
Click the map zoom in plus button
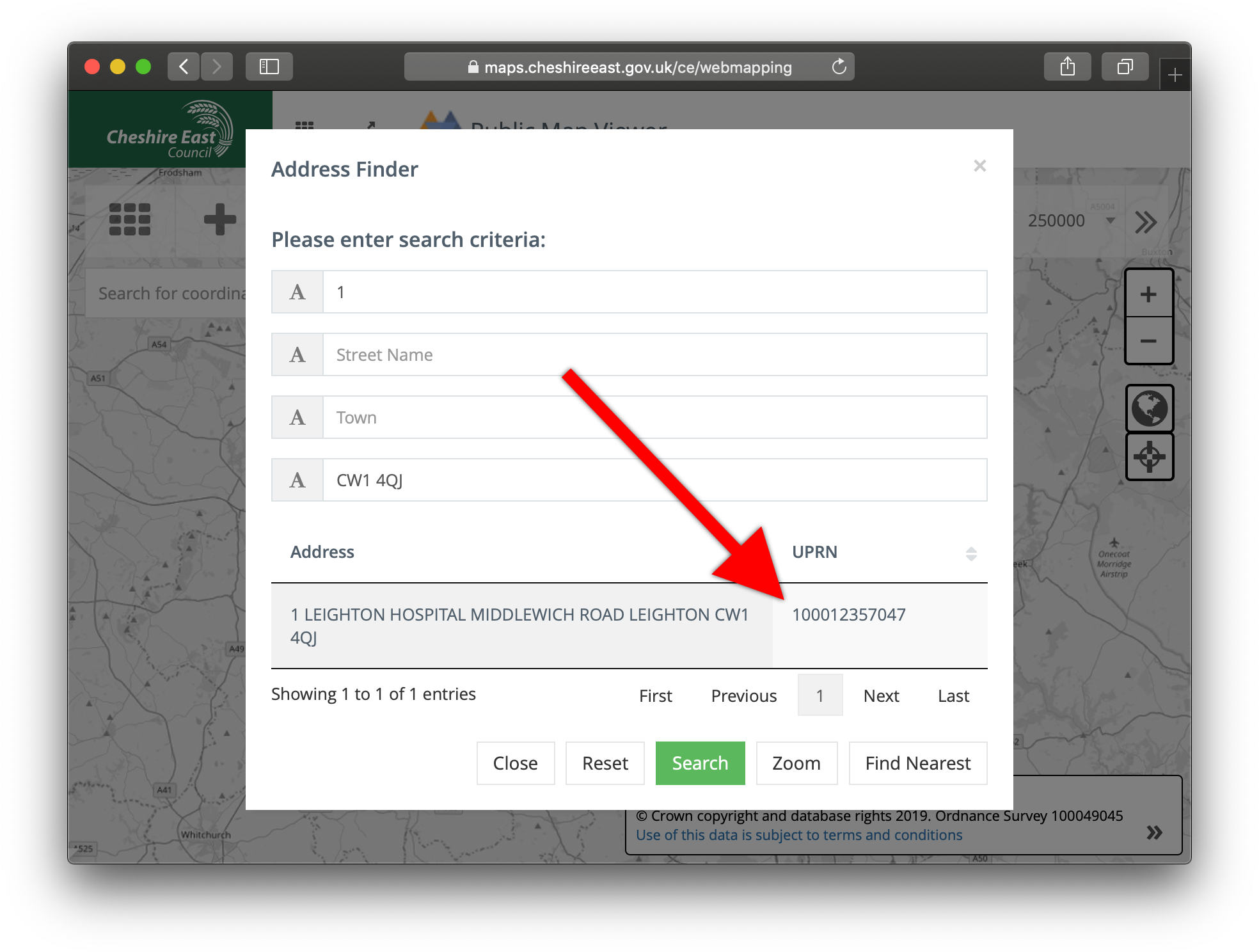tap(1148, 294)
